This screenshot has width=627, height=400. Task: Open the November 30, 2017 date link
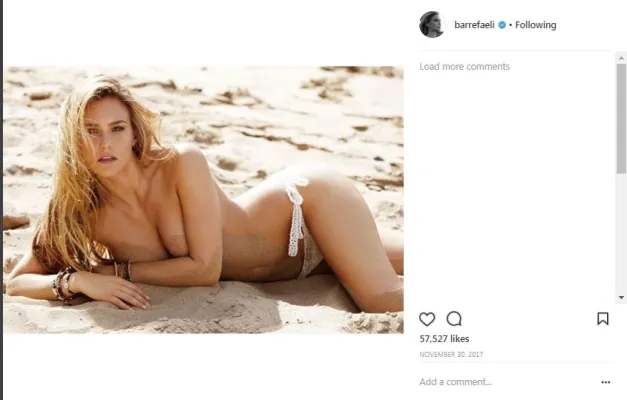[x=451, y=354]
